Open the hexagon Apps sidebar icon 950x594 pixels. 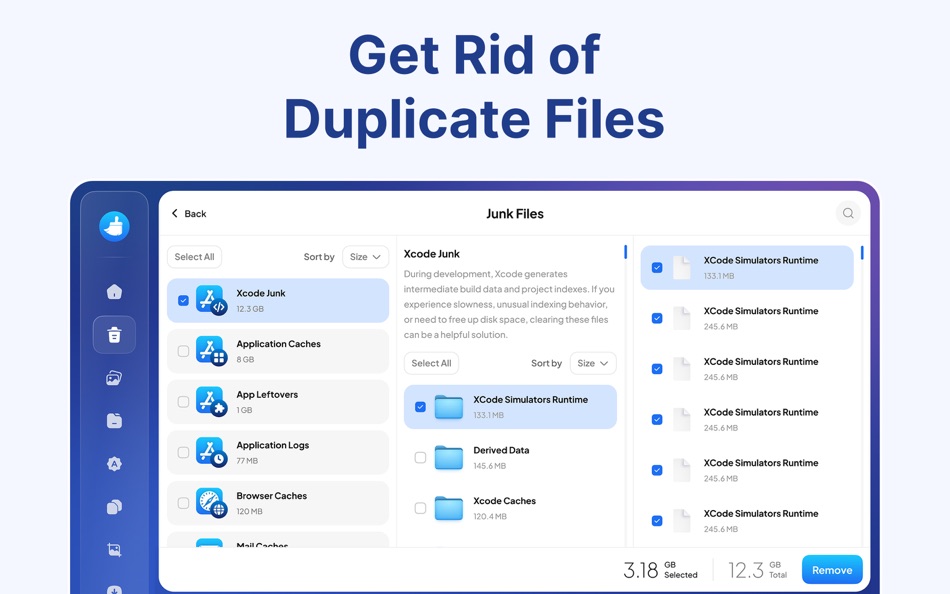pos(115,464)
